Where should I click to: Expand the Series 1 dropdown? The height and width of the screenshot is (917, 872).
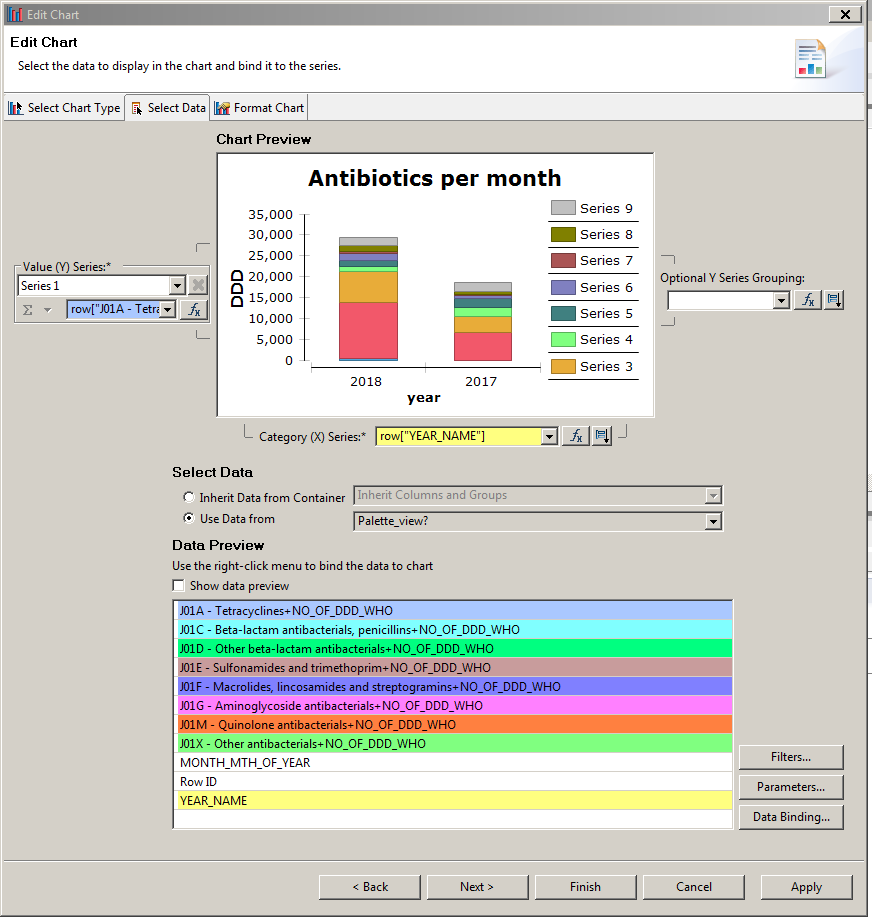click(x=177, y=286)
